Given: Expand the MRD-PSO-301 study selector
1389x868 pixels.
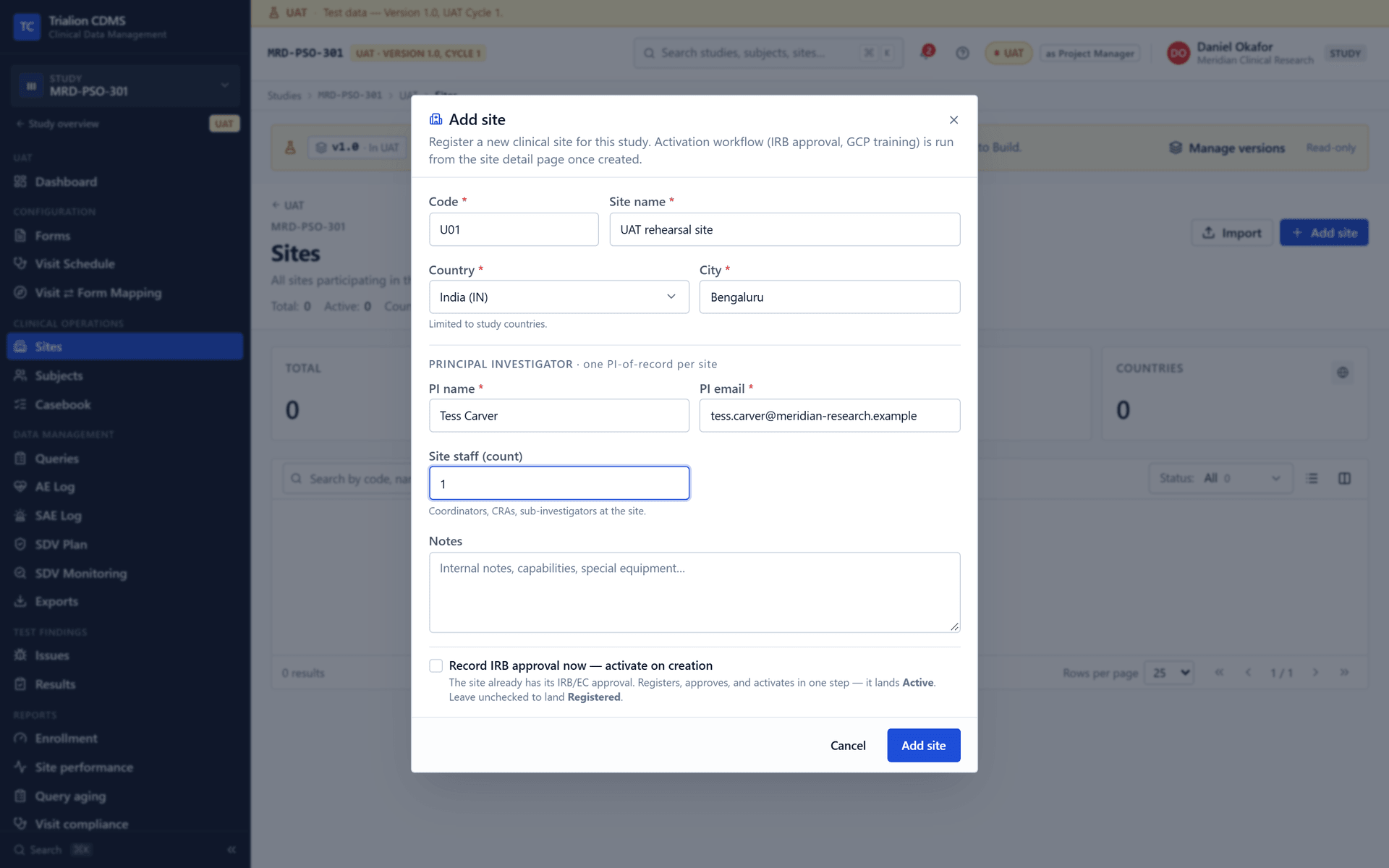Looking at the screenshot, I should (x=124, y=85).
